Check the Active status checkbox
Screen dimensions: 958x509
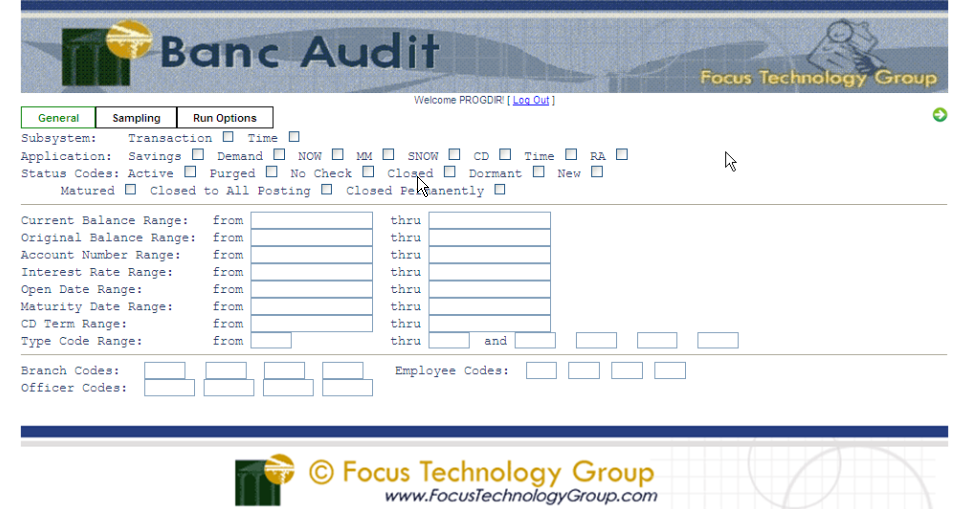(x=191, y=172)
